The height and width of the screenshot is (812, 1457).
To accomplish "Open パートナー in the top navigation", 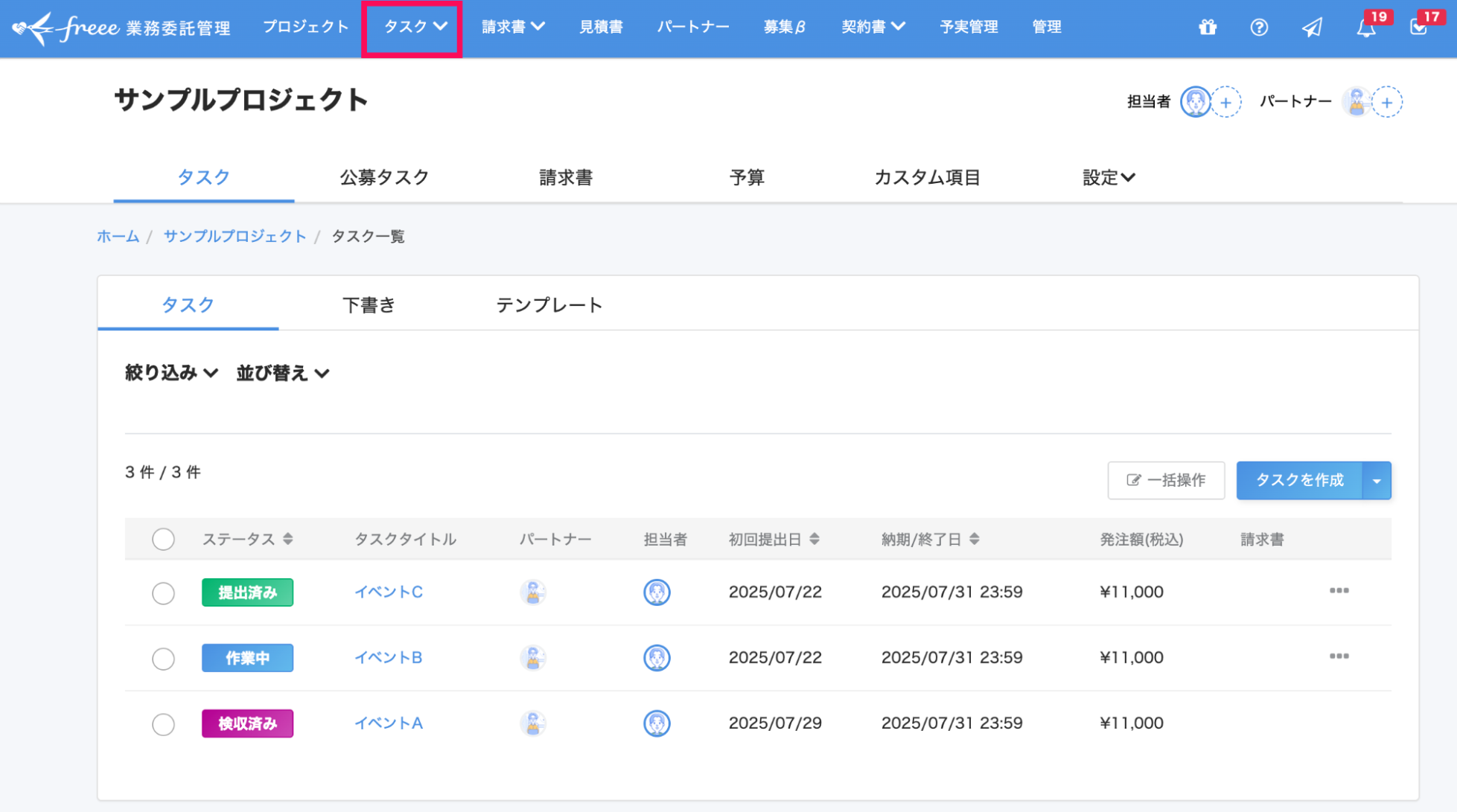I will click(693, 28).
